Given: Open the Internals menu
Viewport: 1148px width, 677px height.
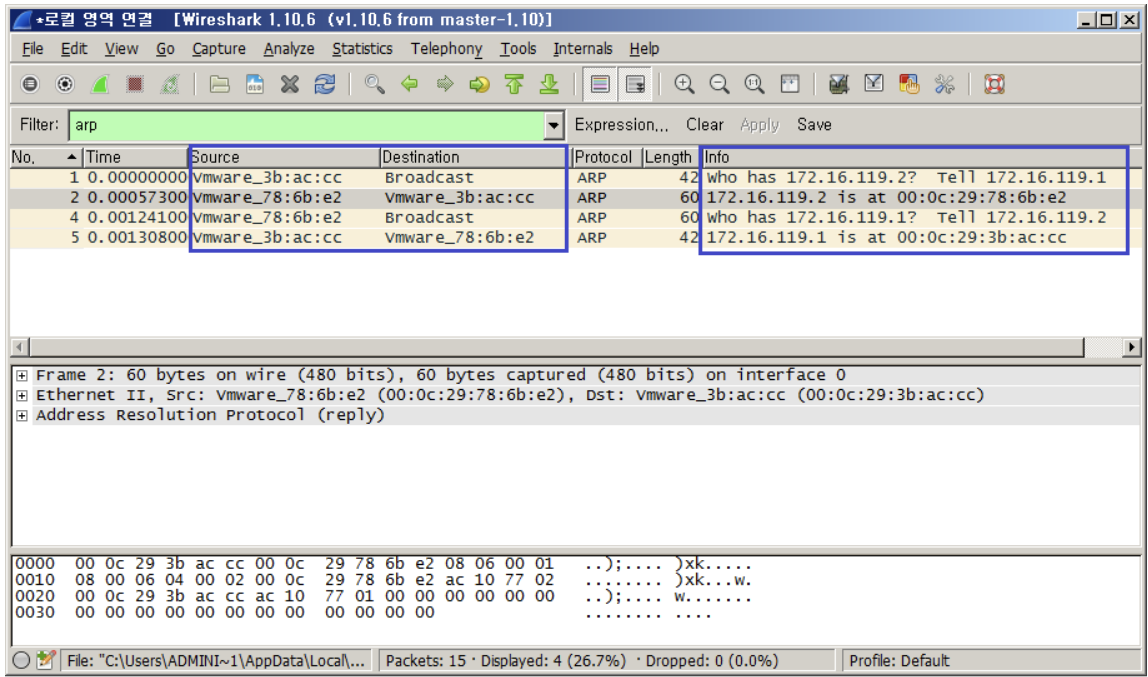Looking at the screenshot, I should pyautogui.click(x=583, y=49).
